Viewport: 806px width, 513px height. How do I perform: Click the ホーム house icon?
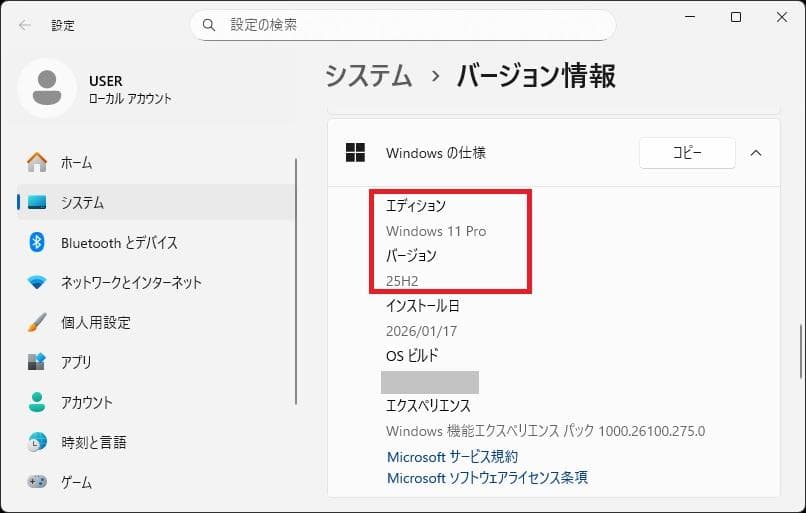tap(36, 162)
